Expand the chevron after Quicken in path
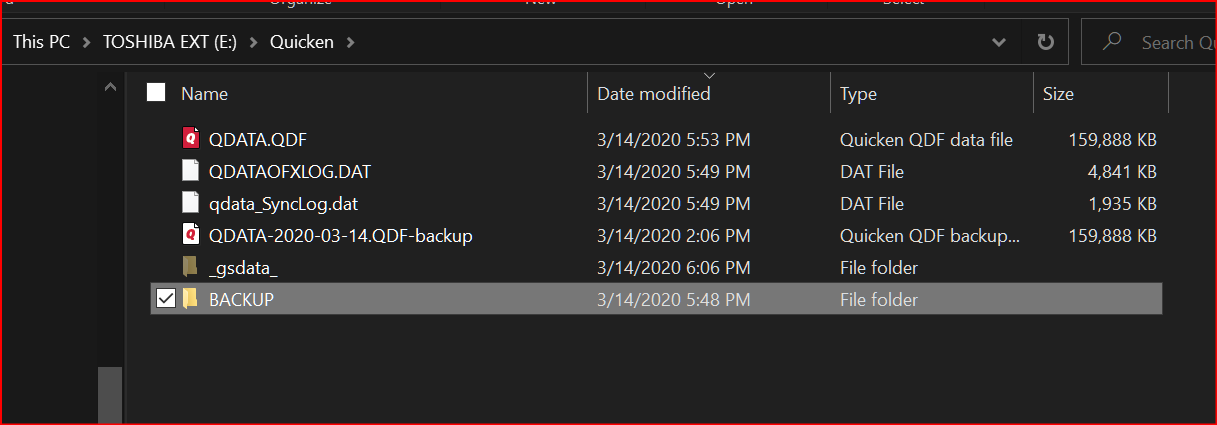This screenshot has width=1217, height=425. 350,43
